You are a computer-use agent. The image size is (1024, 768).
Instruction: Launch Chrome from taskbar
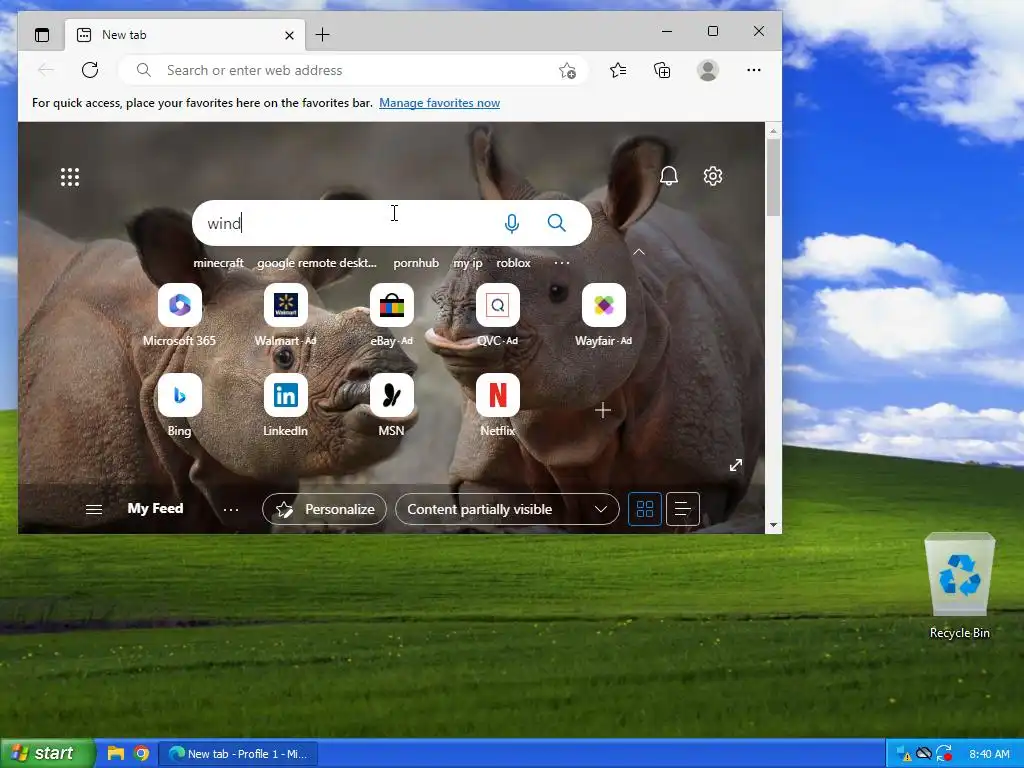point(141,753)
